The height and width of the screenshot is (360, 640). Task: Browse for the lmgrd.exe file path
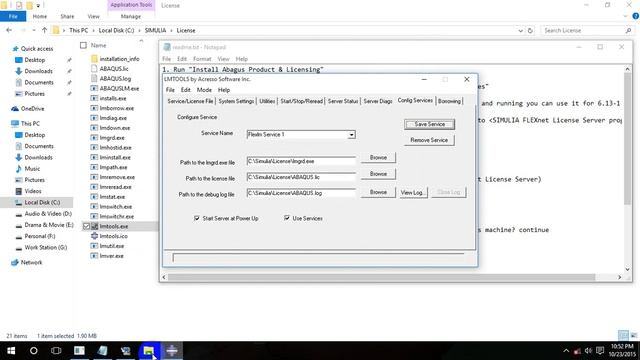click(x=378, y=158)
